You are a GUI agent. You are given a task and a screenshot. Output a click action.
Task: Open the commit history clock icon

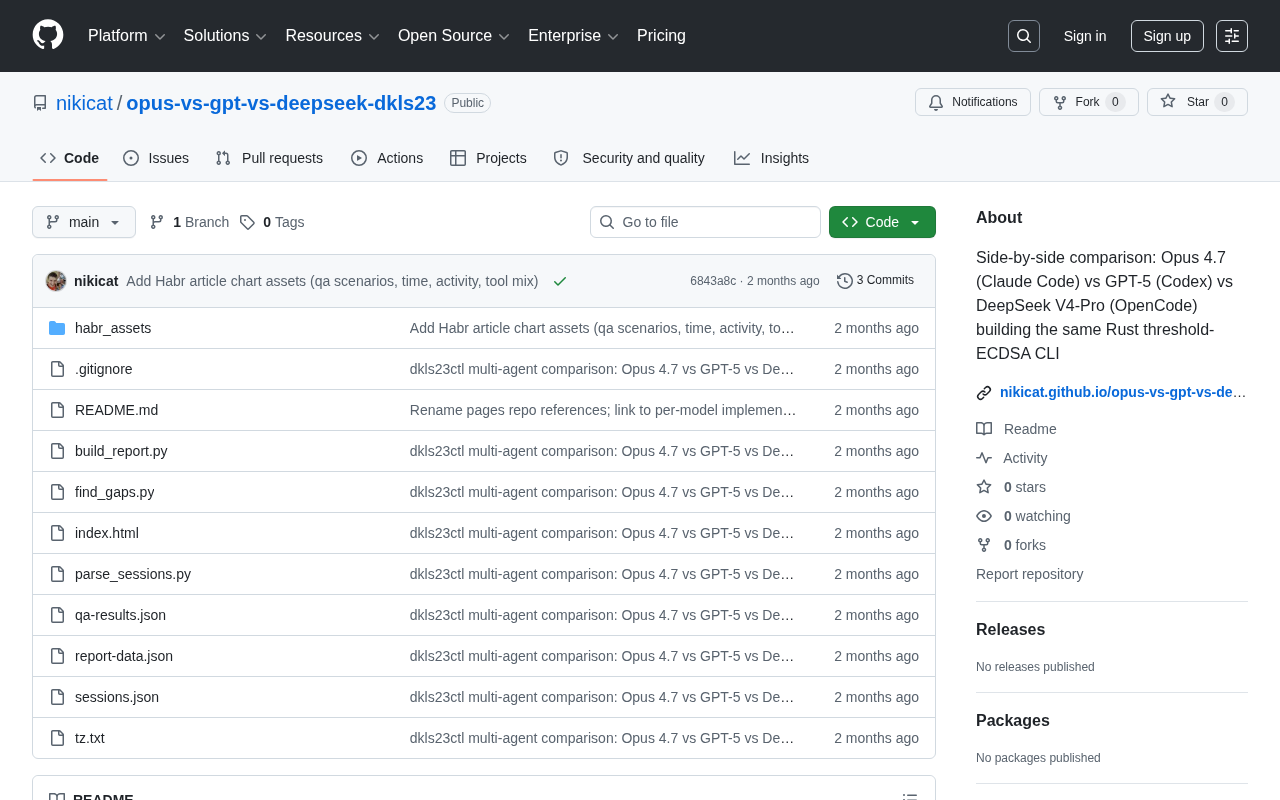pyautogui.click(x=845, y=281)
